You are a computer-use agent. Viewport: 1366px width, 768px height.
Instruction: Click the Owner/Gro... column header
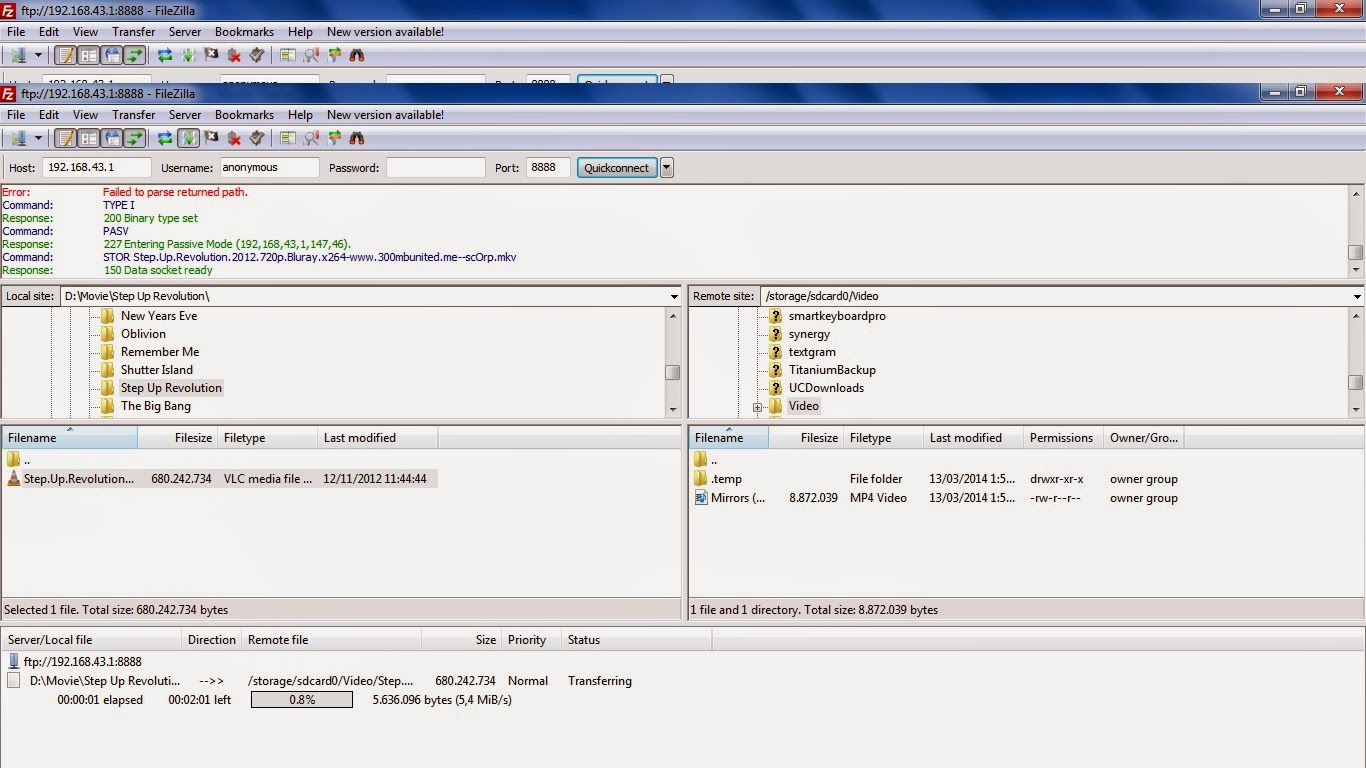pyautogui.click(x=1144, y=438)
